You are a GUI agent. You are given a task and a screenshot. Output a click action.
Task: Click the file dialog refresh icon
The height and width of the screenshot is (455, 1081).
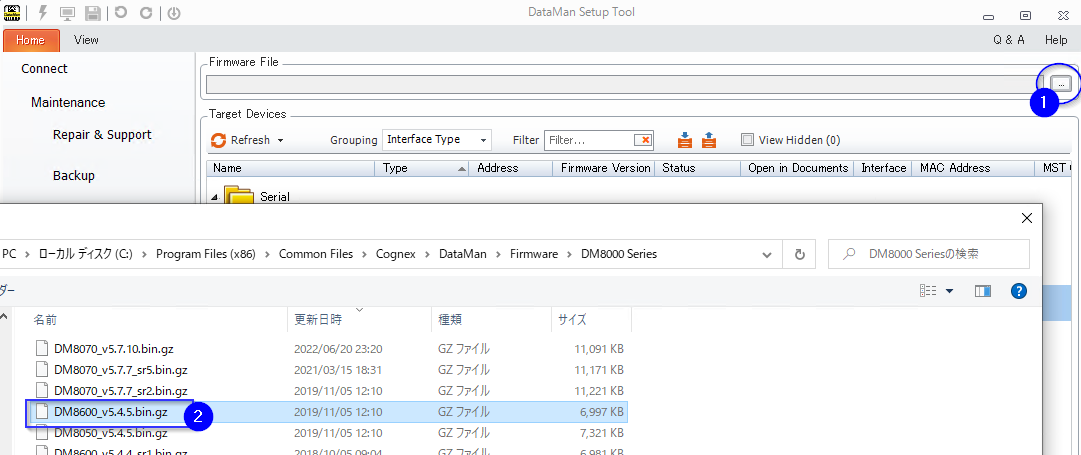pyautogui.click(x=800, y=254)
